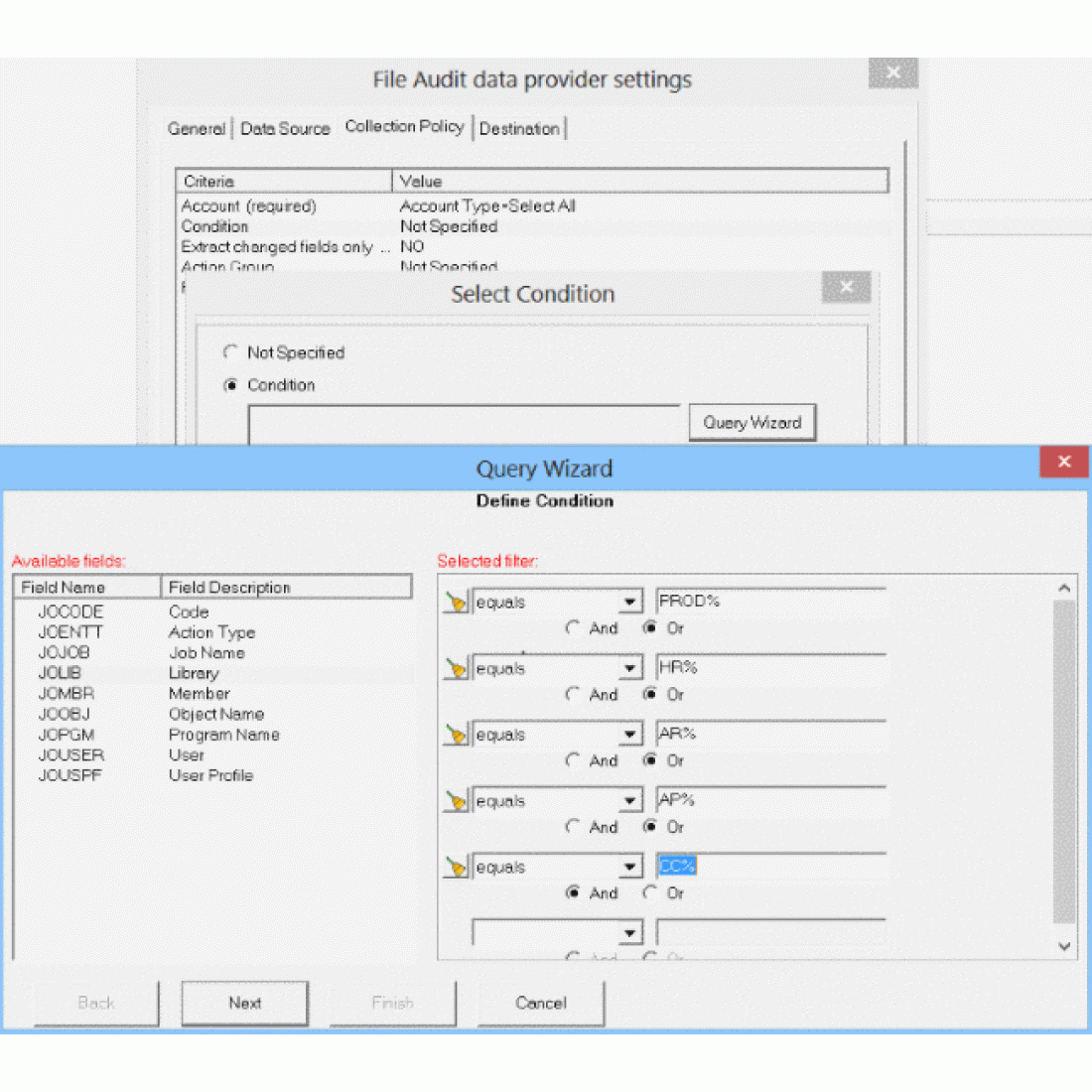The height and width of the screenshot is (1092, 1092).
Task: Select the JOLIB Library field row
Action: tap(60, 673)
